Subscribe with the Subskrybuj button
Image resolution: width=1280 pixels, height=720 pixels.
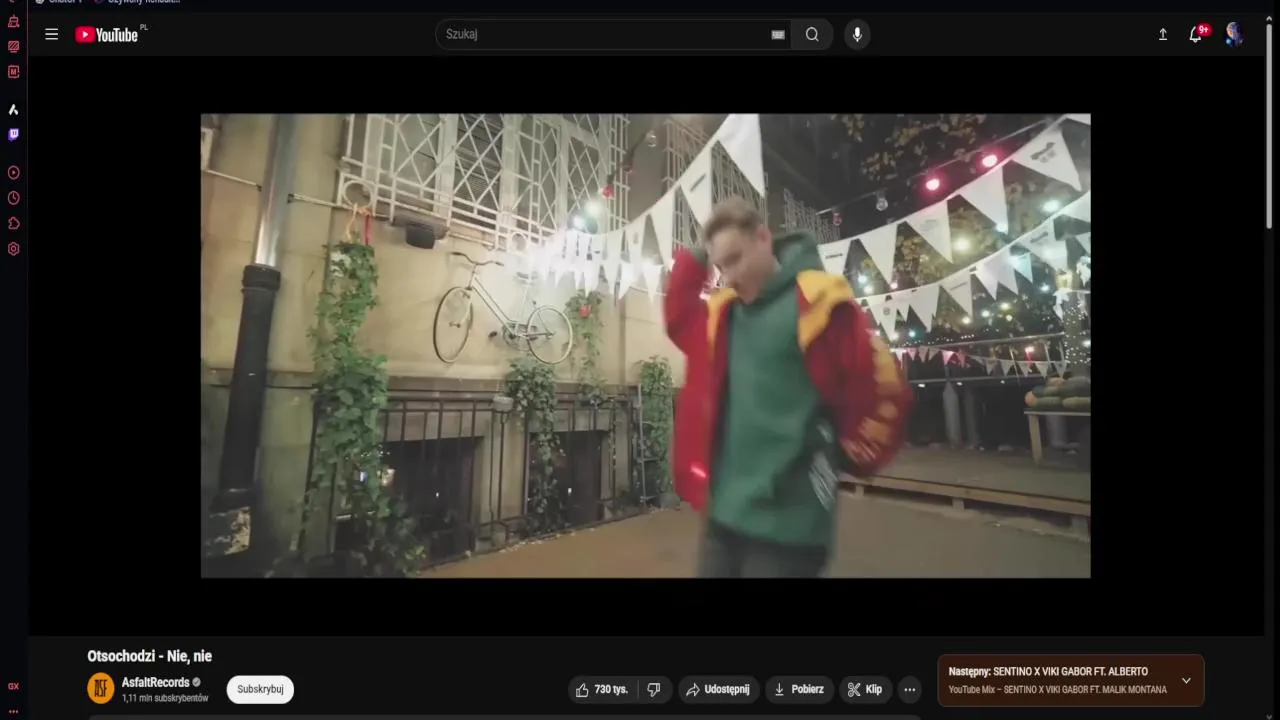click(260, 689)
